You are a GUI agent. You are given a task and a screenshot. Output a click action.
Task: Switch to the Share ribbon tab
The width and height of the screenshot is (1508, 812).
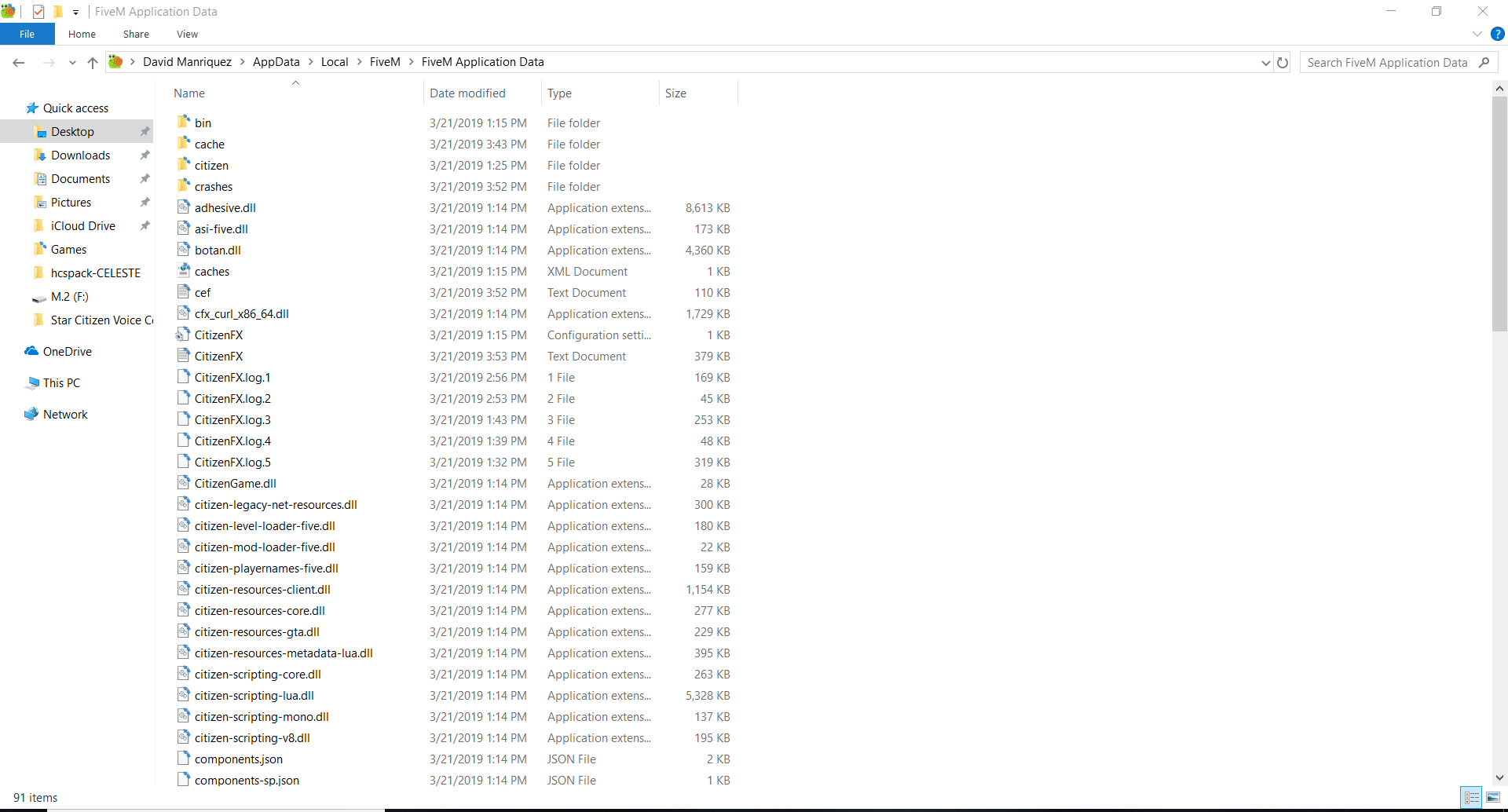pyautogui.click(x=136, y=34)
